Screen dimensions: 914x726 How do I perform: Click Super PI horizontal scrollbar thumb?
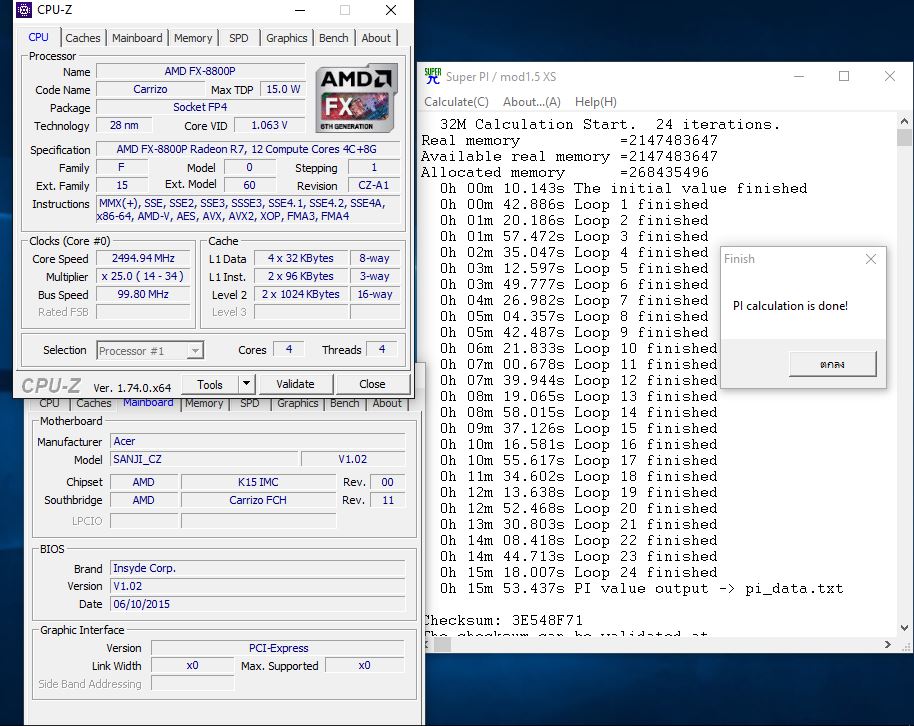click(442, 644)
